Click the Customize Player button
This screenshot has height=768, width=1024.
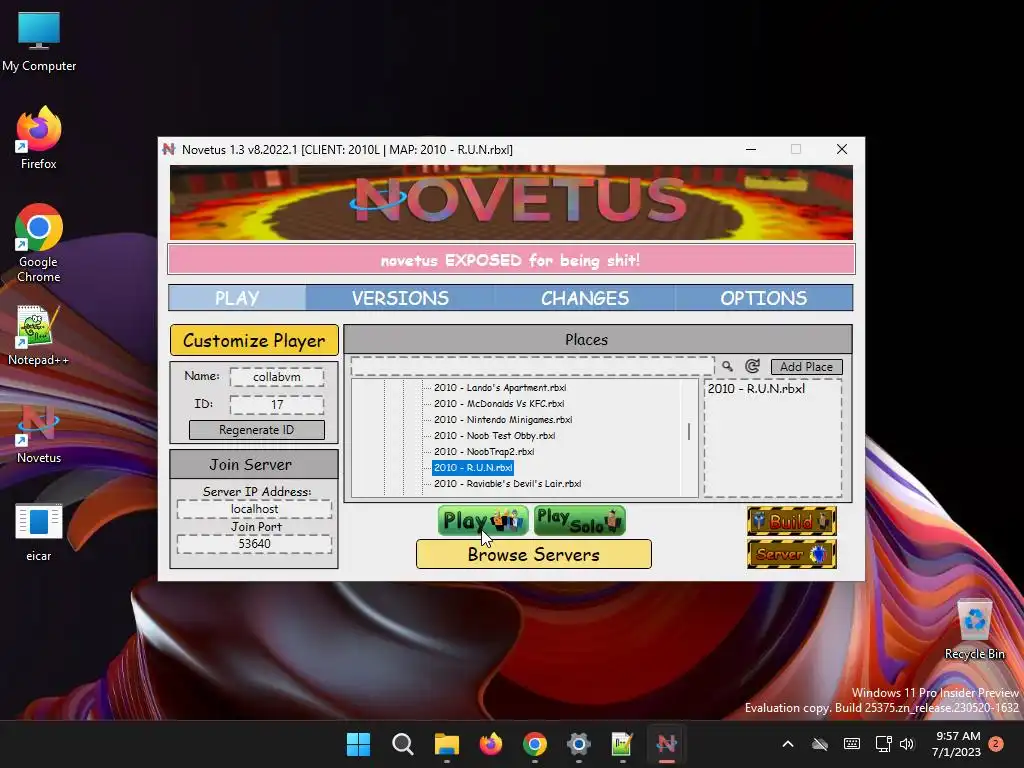[x=254, y=340]
